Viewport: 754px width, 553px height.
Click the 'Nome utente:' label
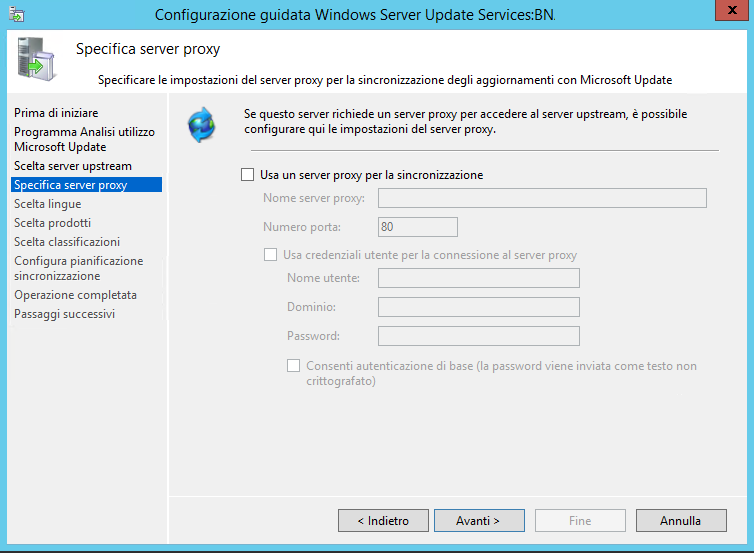pyautogui.click(x=323, y=278)
